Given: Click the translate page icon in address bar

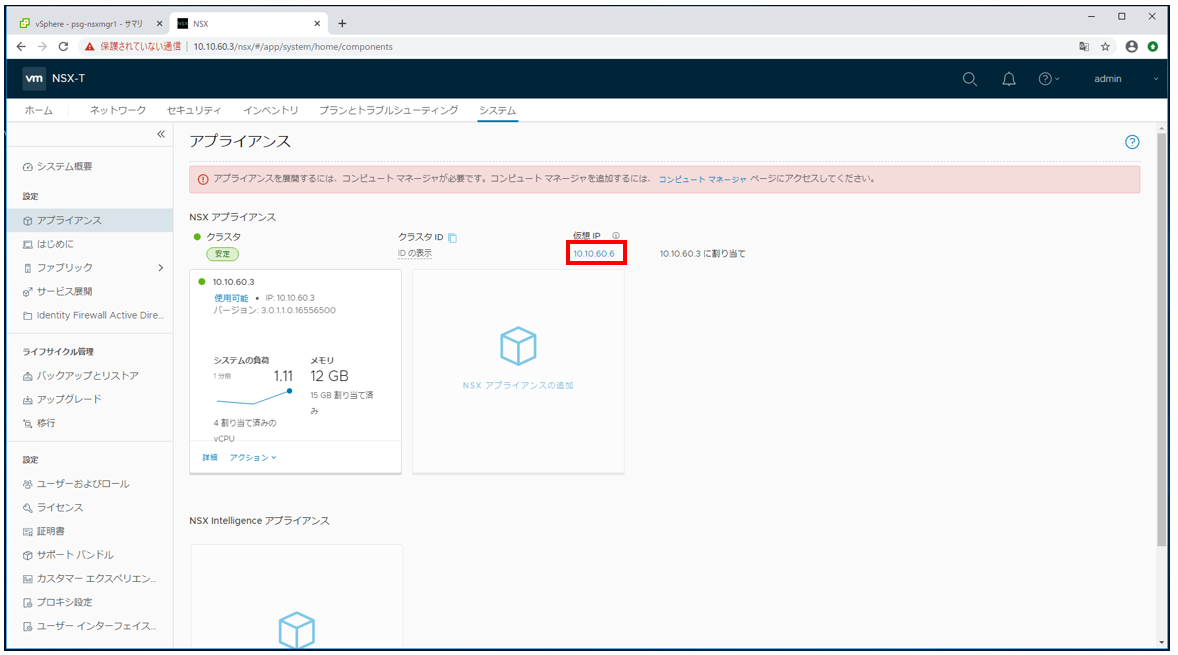Looking at the screenshot, I should coord(1083,47).
